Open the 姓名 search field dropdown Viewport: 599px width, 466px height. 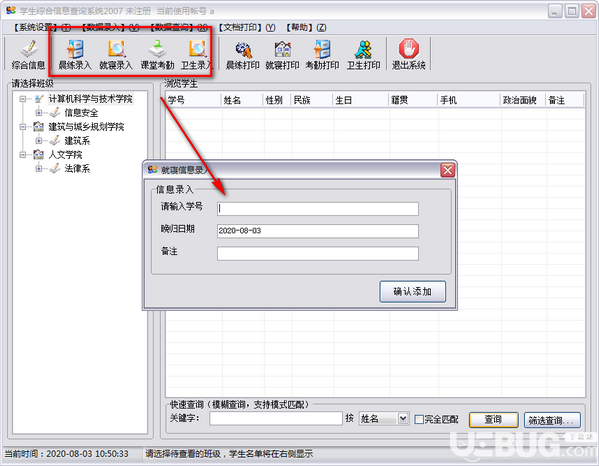click(403, 419)
